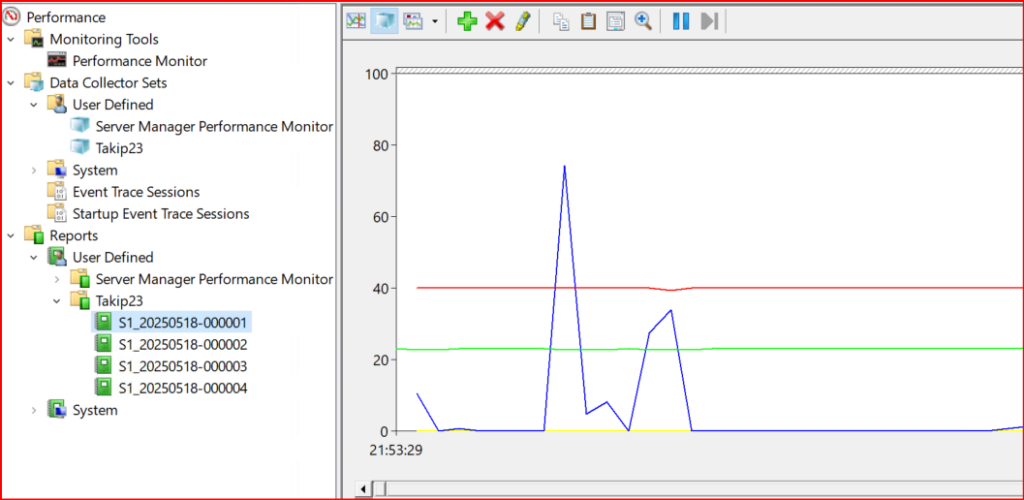Click the Change Graph Type icon

(x=414, y=21)
